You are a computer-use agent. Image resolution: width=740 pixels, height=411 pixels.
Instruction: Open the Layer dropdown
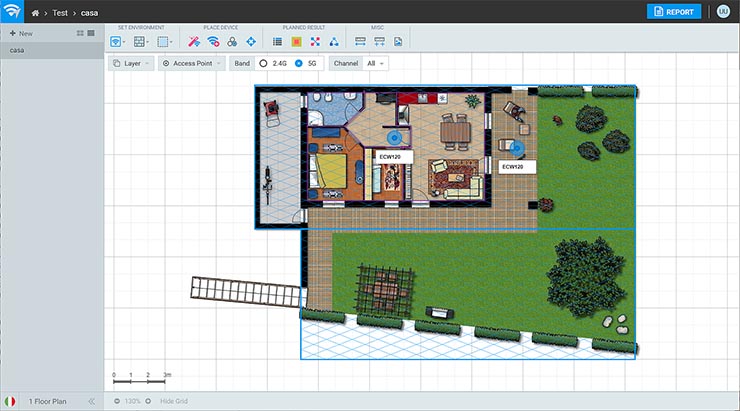131,63
